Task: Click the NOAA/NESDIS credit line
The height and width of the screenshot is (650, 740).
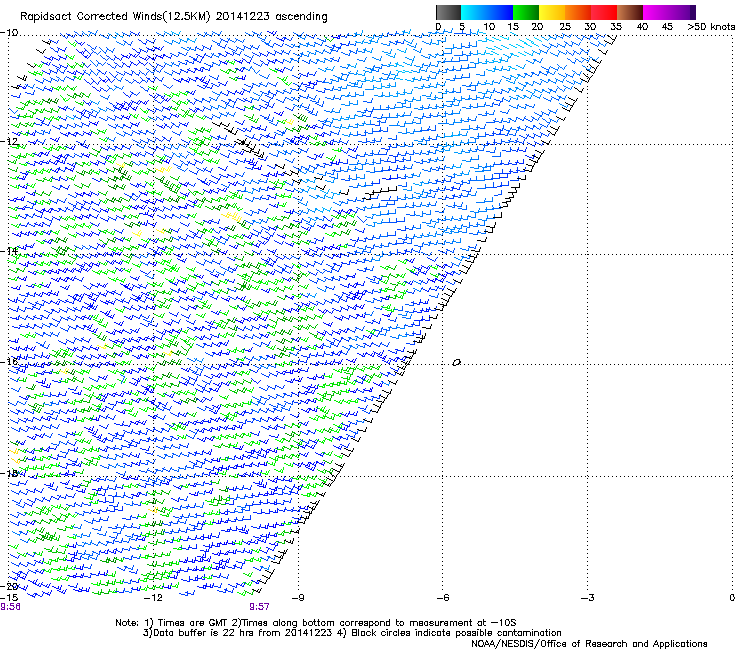Action: coord(589,644)
